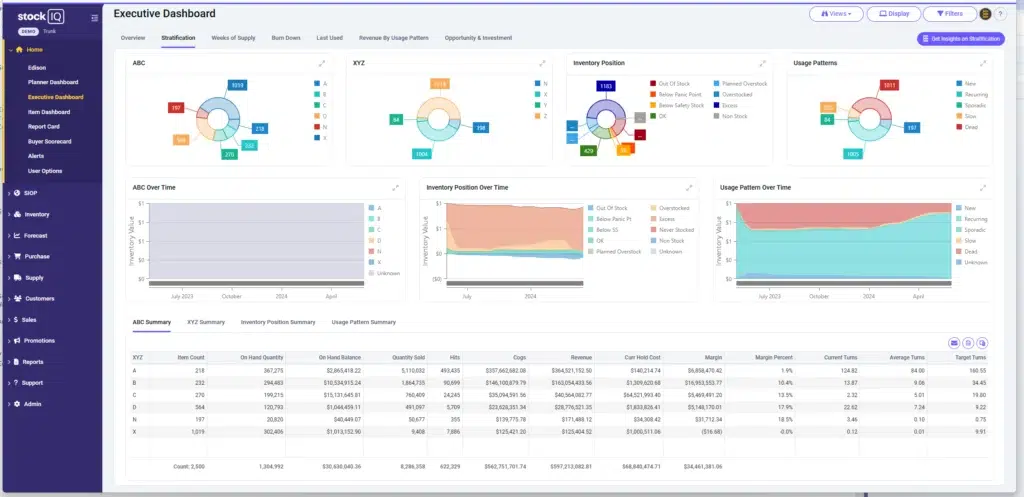
Task: Click the Reports document icon
Action: coord(16,362)
